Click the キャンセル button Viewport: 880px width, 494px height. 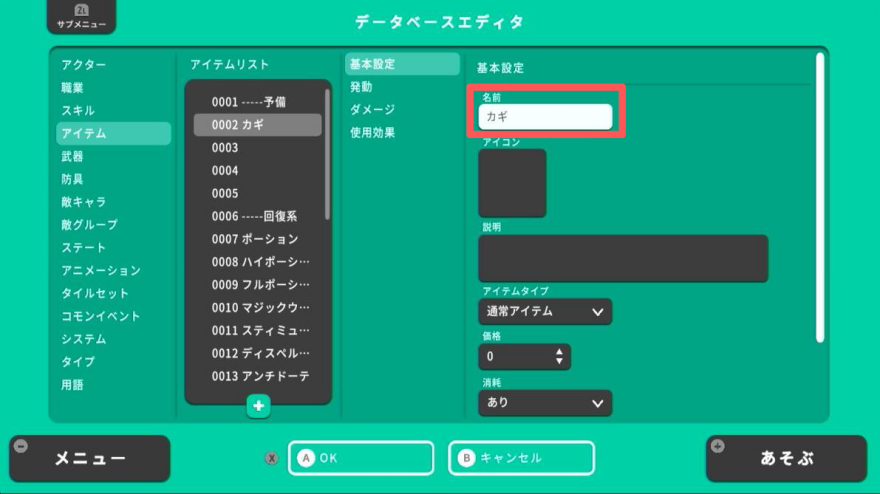point(521,458)
